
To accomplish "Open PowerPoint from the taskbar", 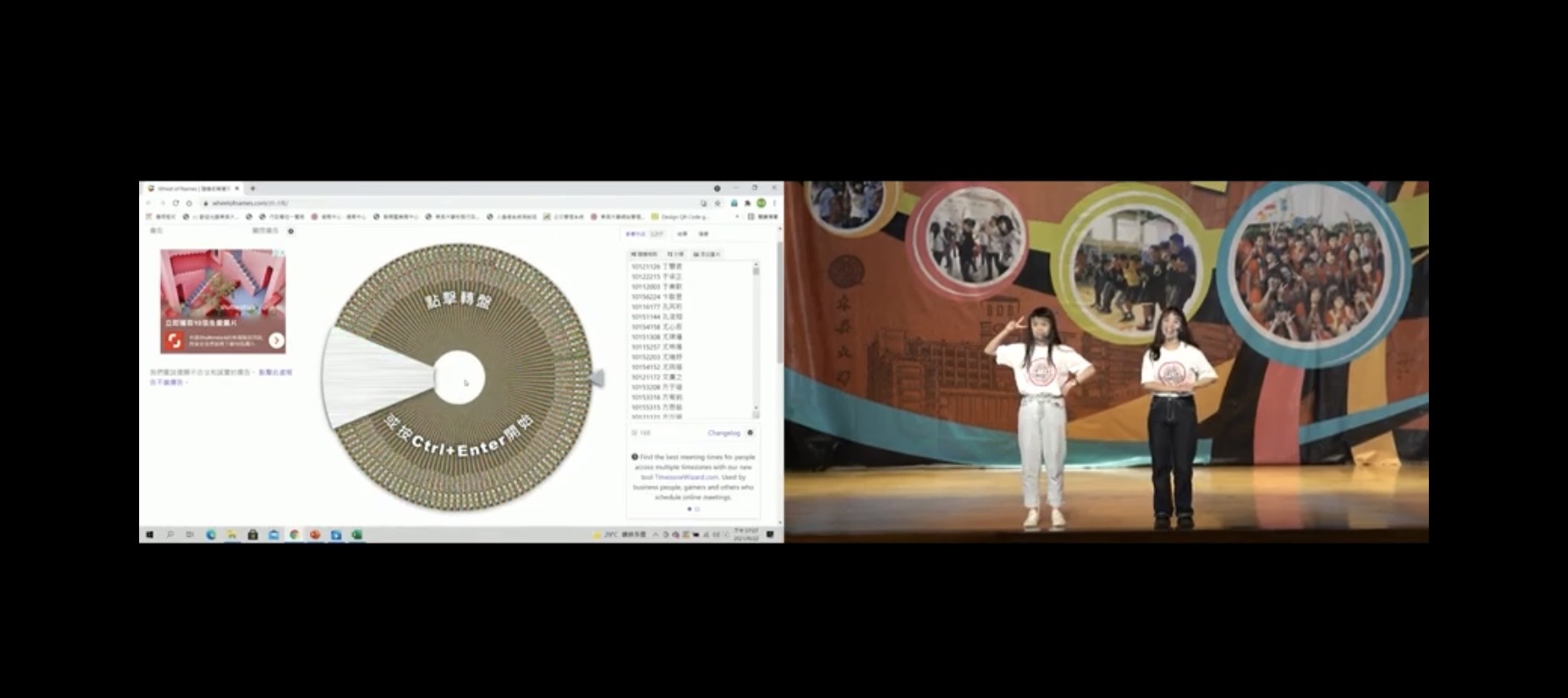I will pyautogui.click(x=315, y=534).
